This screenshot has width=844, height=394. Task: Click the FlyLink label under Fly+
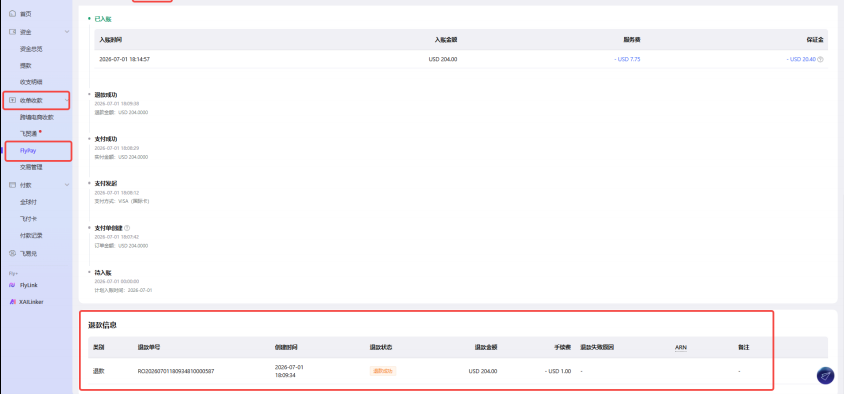(x=29, y=285)
